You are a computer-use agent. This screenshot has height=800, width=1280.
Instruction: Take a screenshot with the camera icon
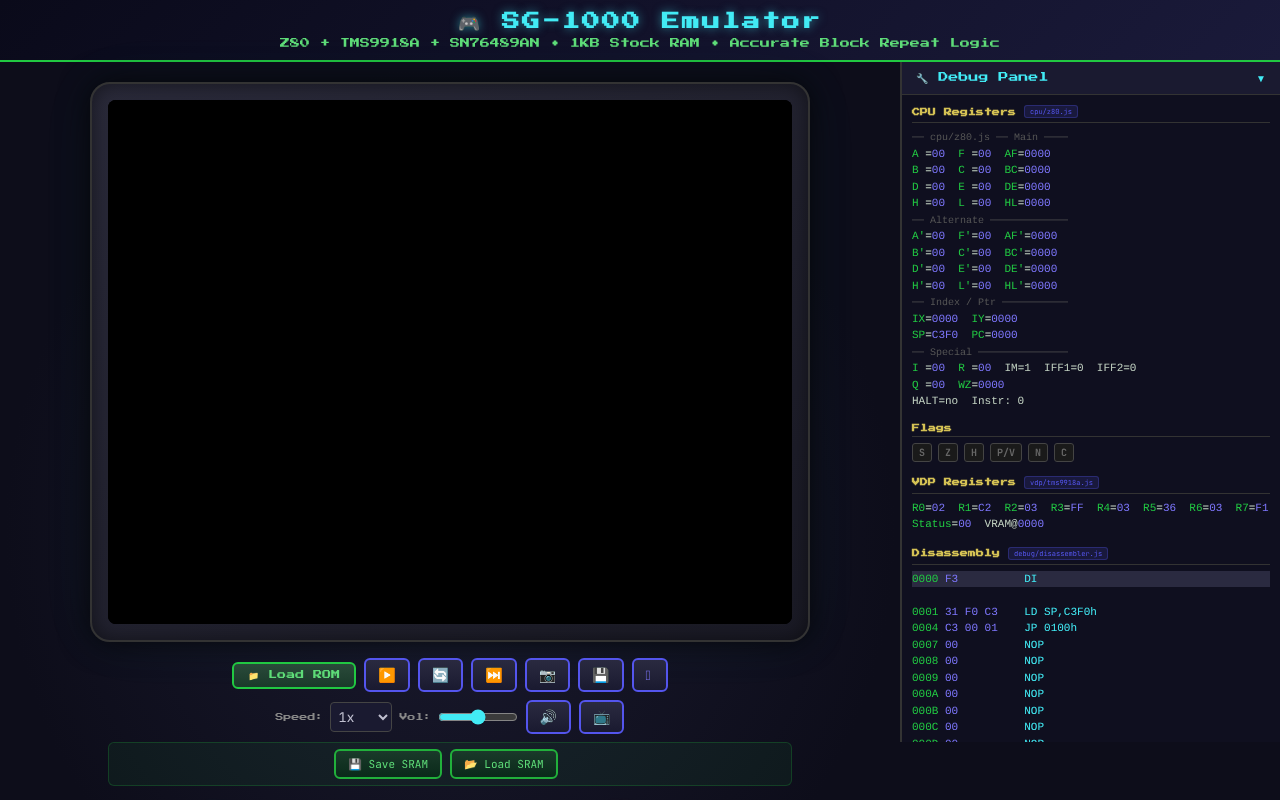547,675
